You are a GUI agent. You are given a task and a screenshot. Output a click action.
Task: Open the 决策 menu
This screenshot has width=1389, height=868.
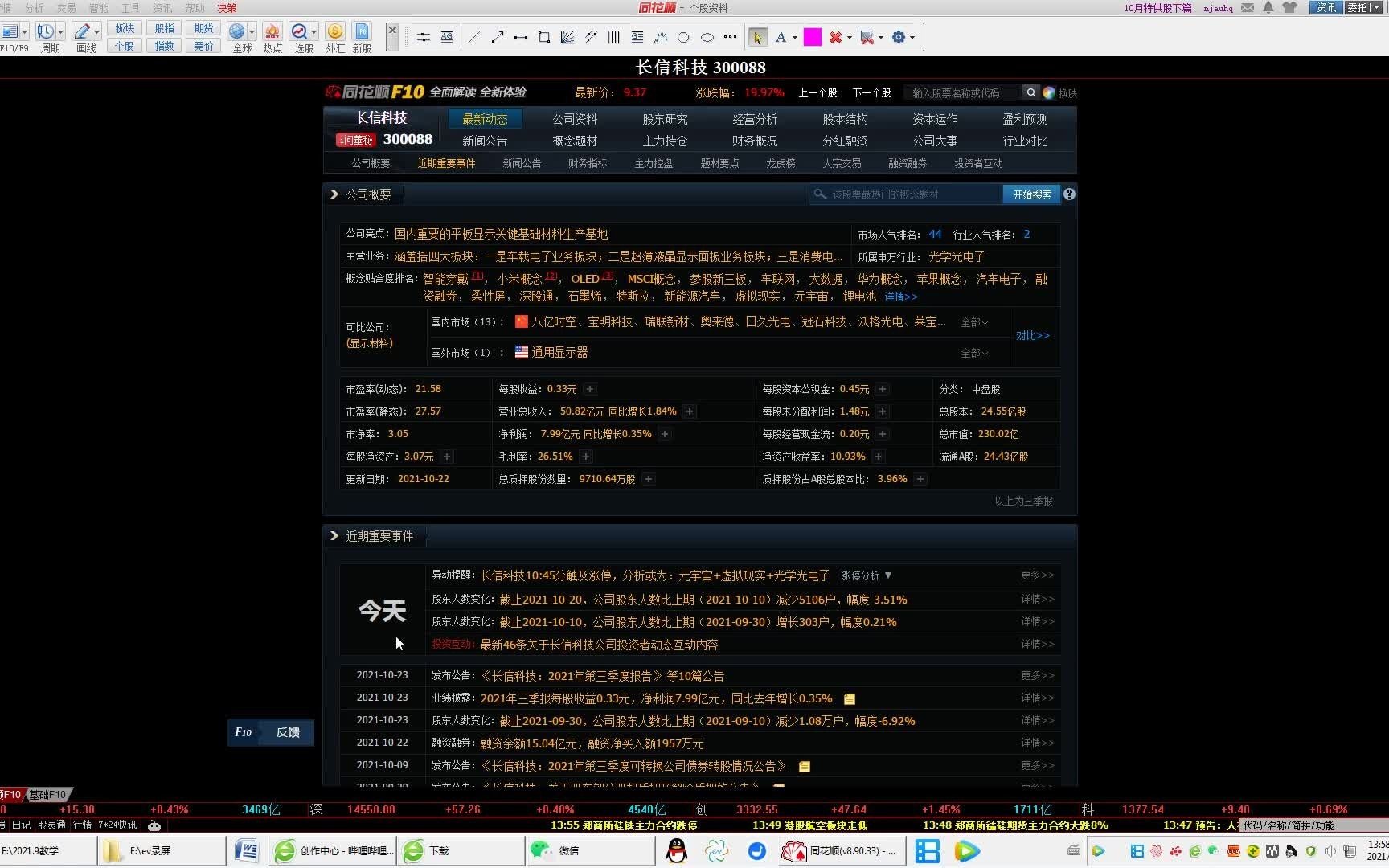click(x=227, y=8)
